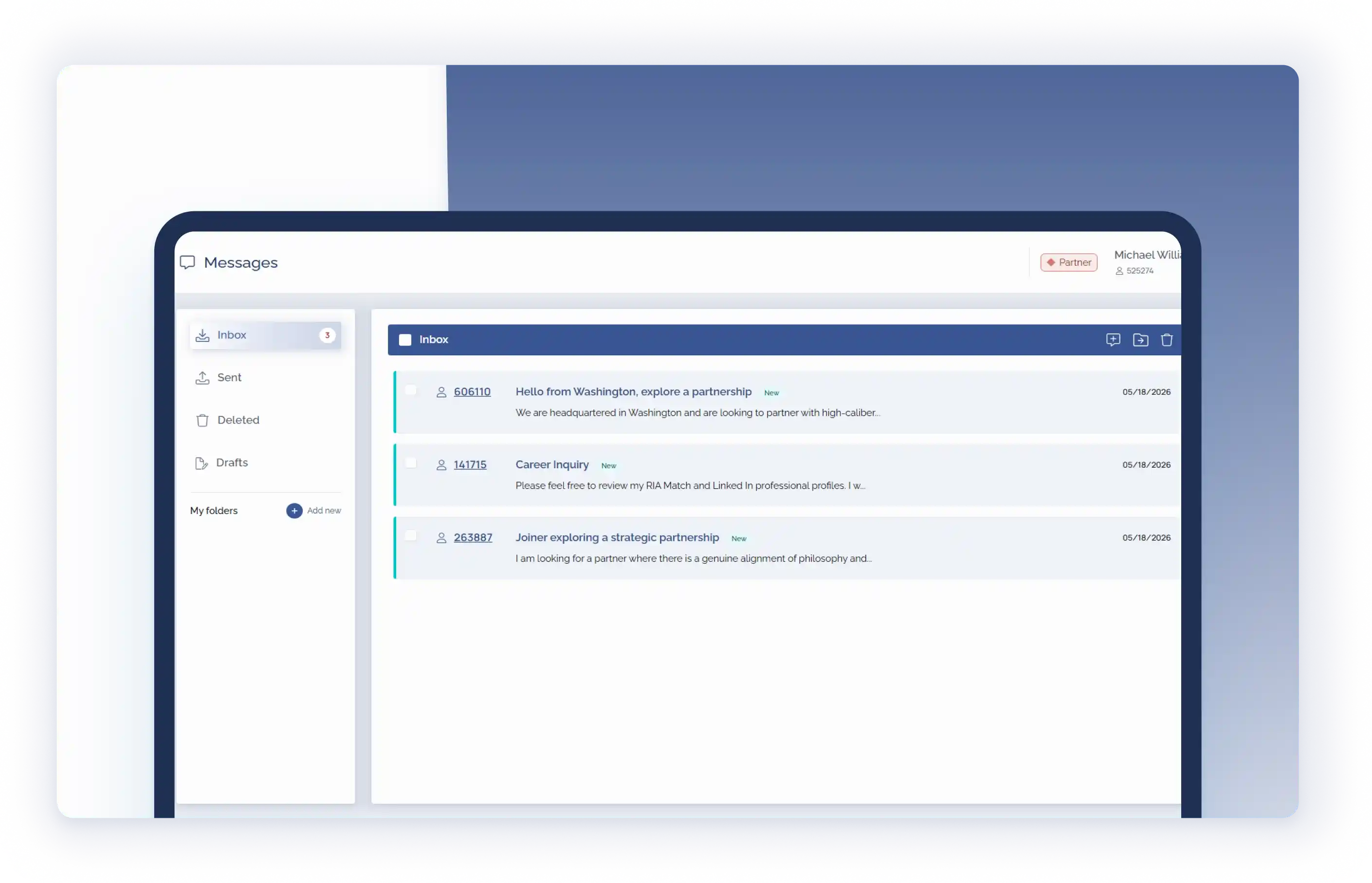Click the move to folder icon
The width and height of the screenshot is (1372, 883).
(x=1140, y=340)
